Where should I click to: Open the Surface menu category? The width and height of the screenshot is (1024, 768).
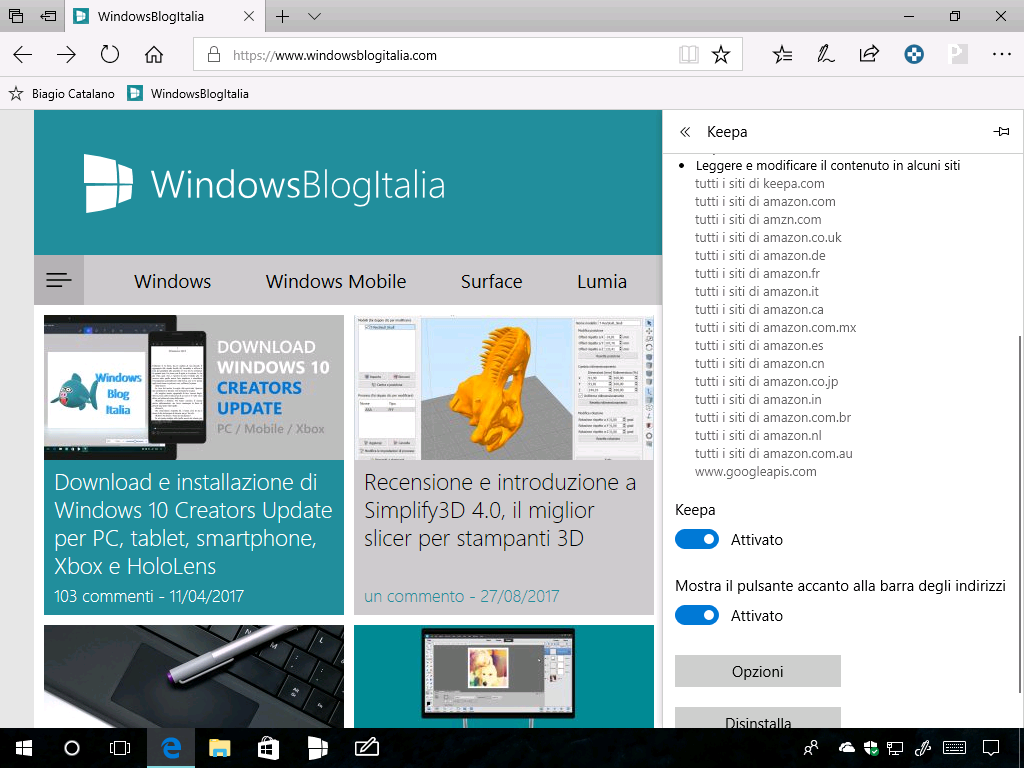491,281
